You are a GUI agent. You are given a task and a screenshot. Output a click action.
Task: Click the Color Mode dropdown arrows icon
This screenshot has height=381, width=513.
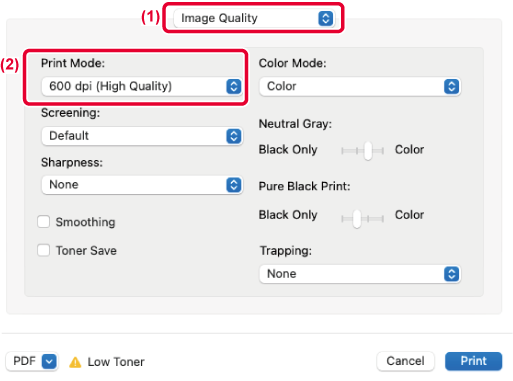tap(452, 87)
